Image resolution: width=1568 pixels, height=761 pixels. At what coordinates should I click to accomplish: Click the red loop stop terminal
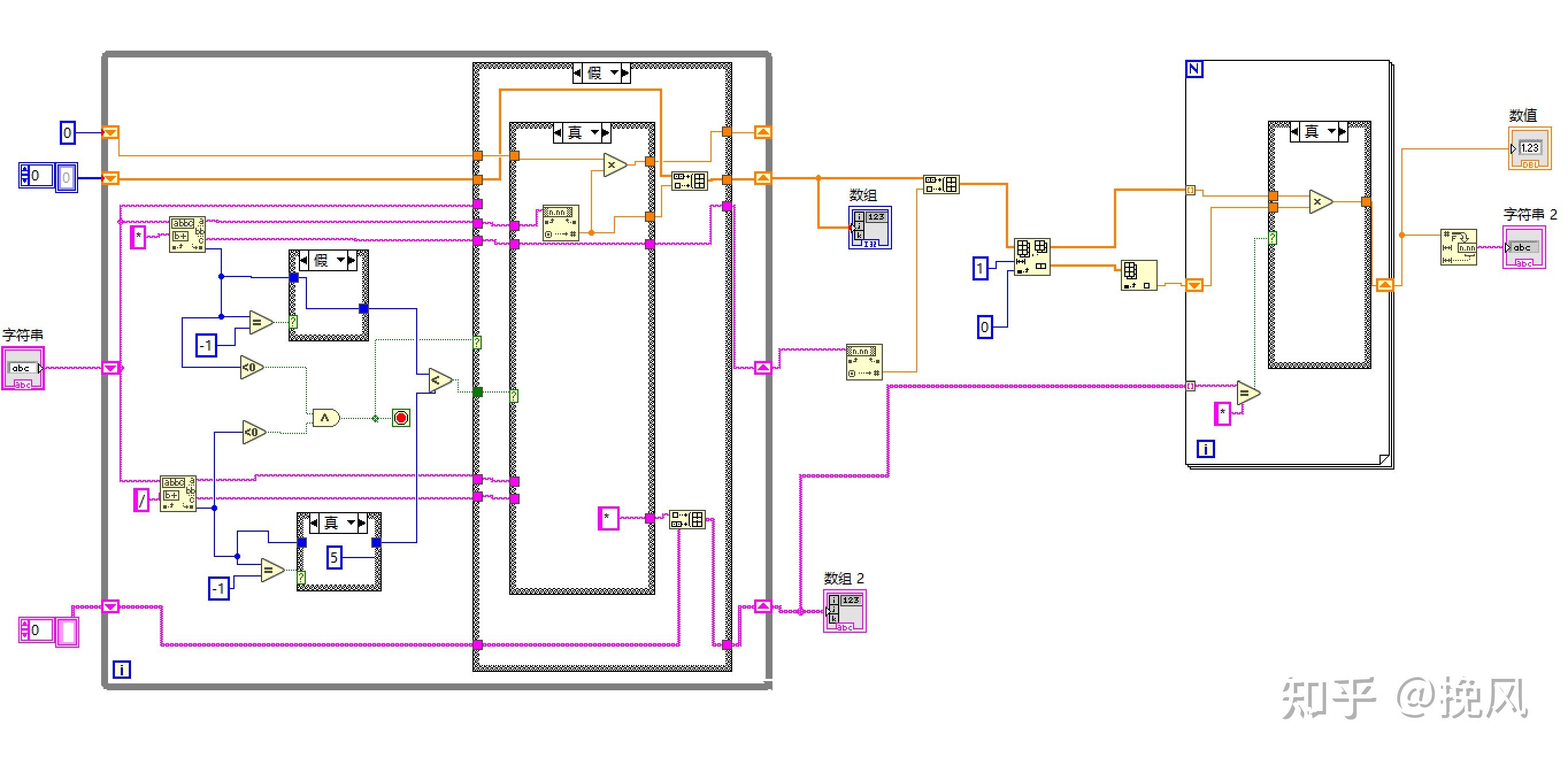coord(401,418)
